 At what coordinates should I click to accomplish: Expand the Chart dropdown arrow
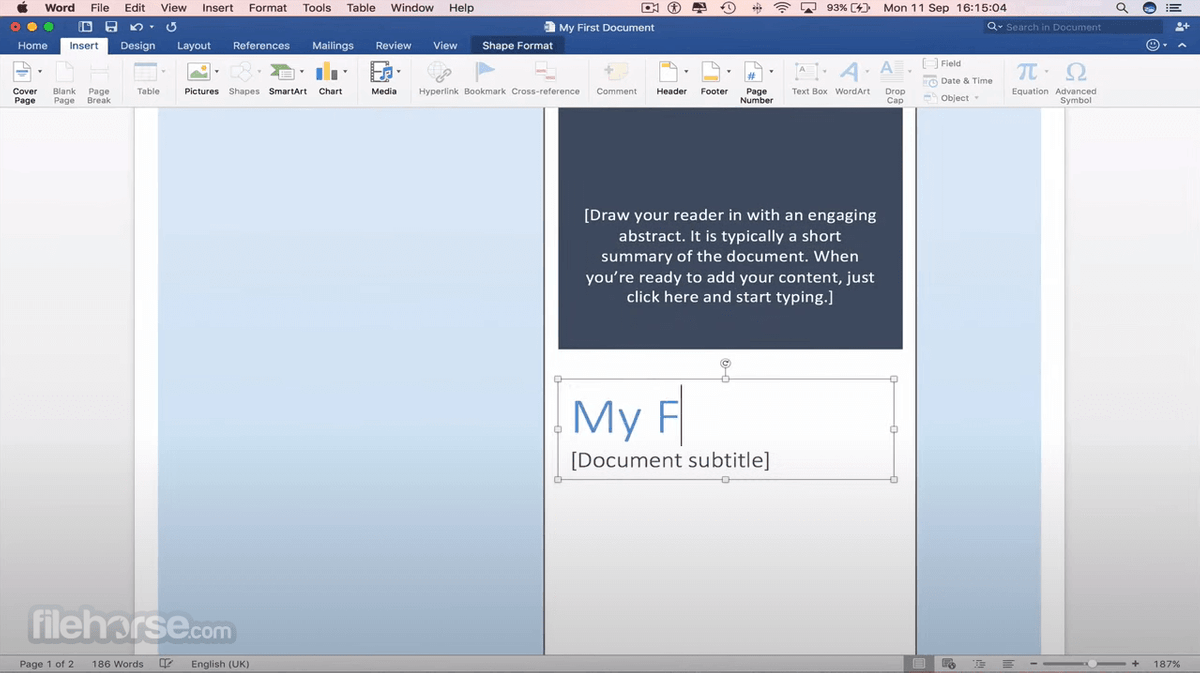coord(346,72)
